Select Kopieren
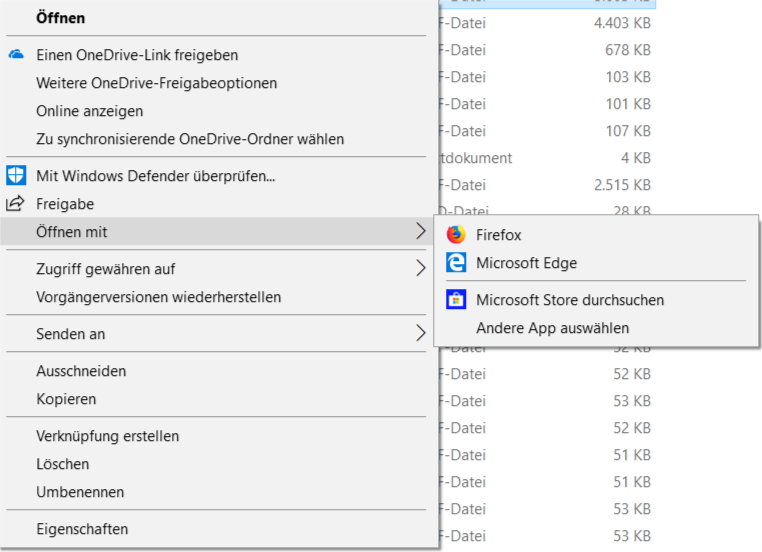Image resolution: width=762 pixels, height=552 pixels. [x=66, y=399]
